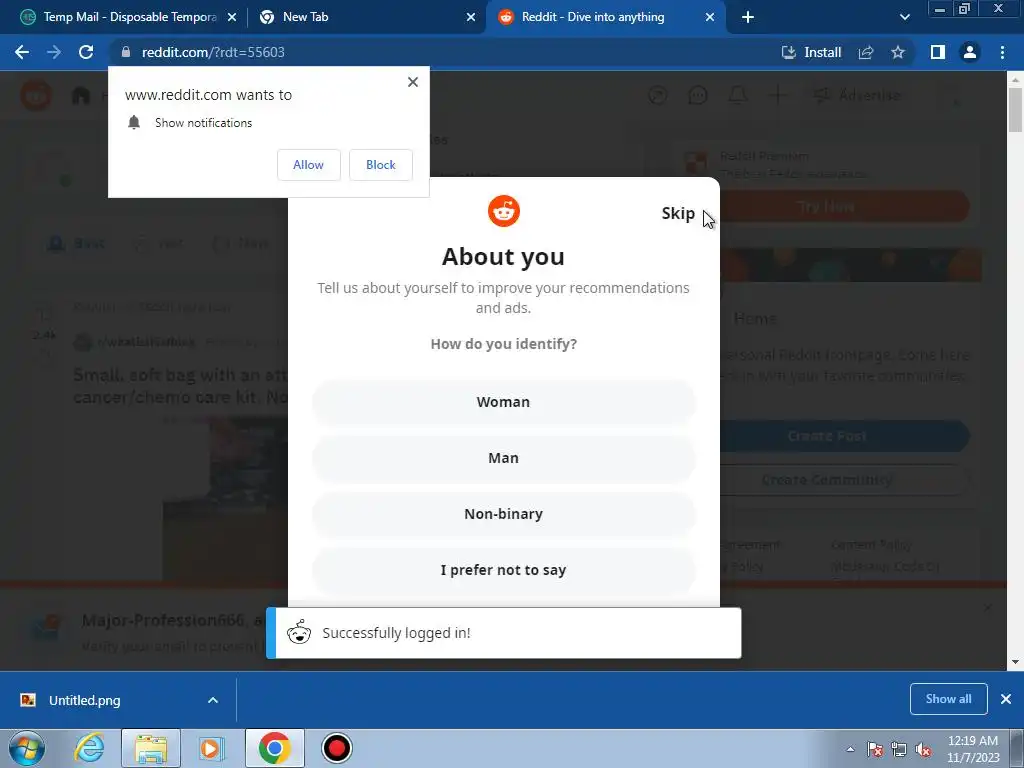Click the Action Center flag icon
This screenshot has height=768, width=1024.
(x=875, y=749)
